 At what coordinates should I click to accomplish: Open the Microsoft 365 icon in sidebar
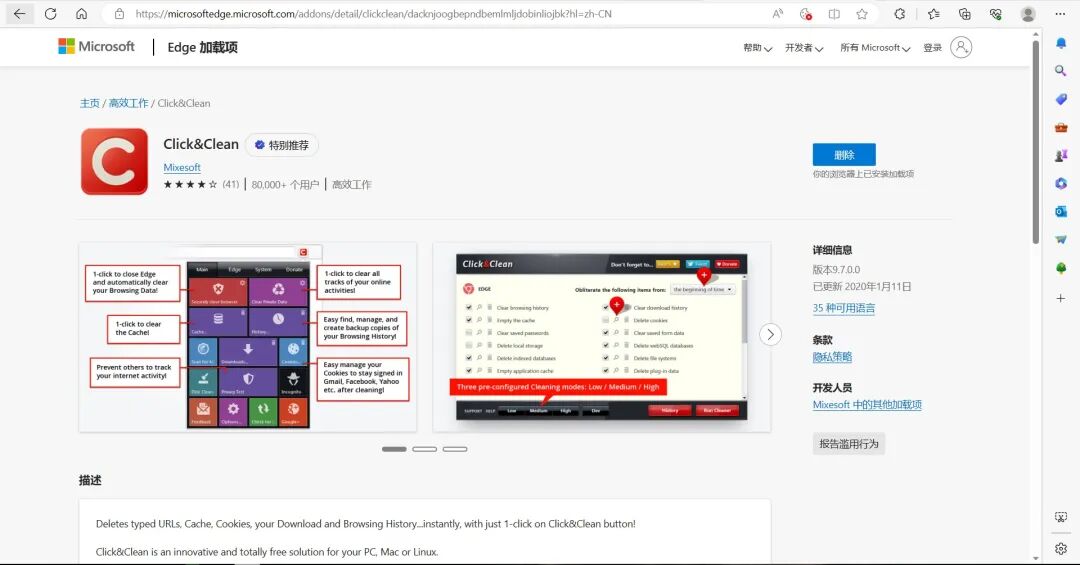point(1061,183)
